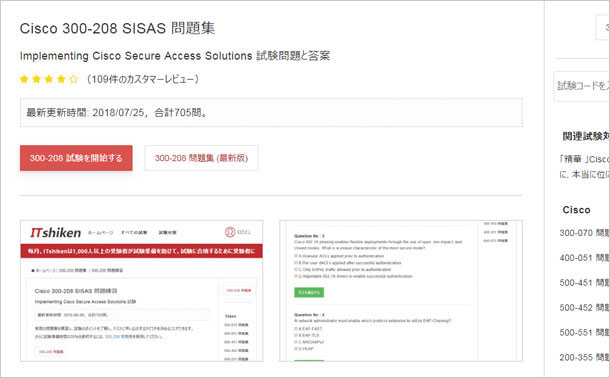Focus the exam code search field
610x378 pixels.
[x=582, y=86]
